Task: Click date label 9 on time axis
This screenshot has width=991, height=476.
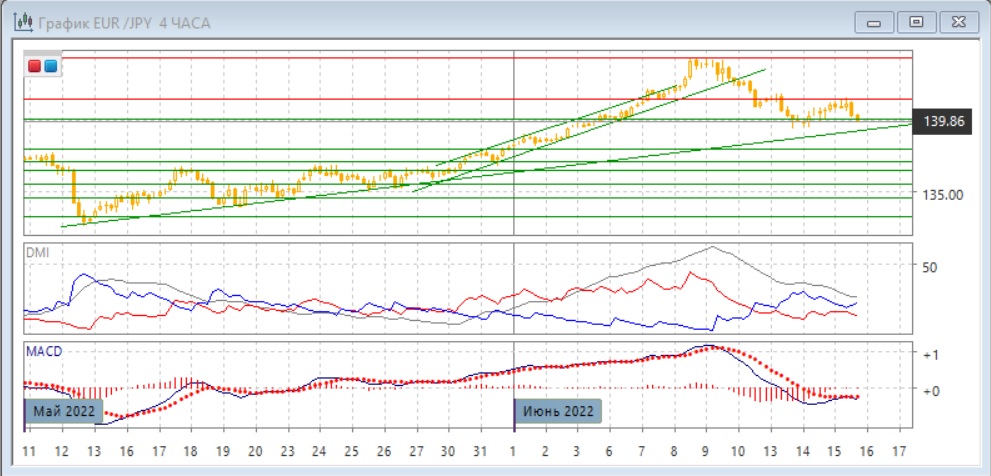Action: coord(705,451)
